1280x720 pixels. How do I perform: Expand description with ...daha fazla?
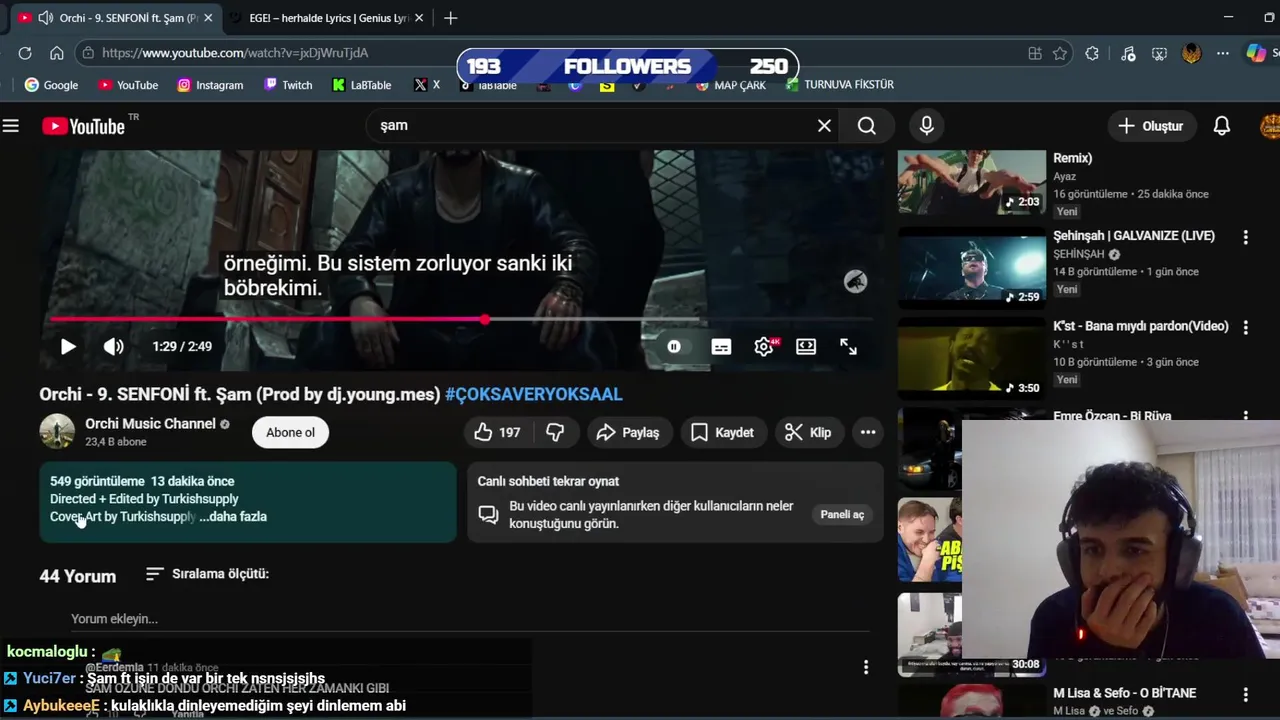tap(233, 517)
